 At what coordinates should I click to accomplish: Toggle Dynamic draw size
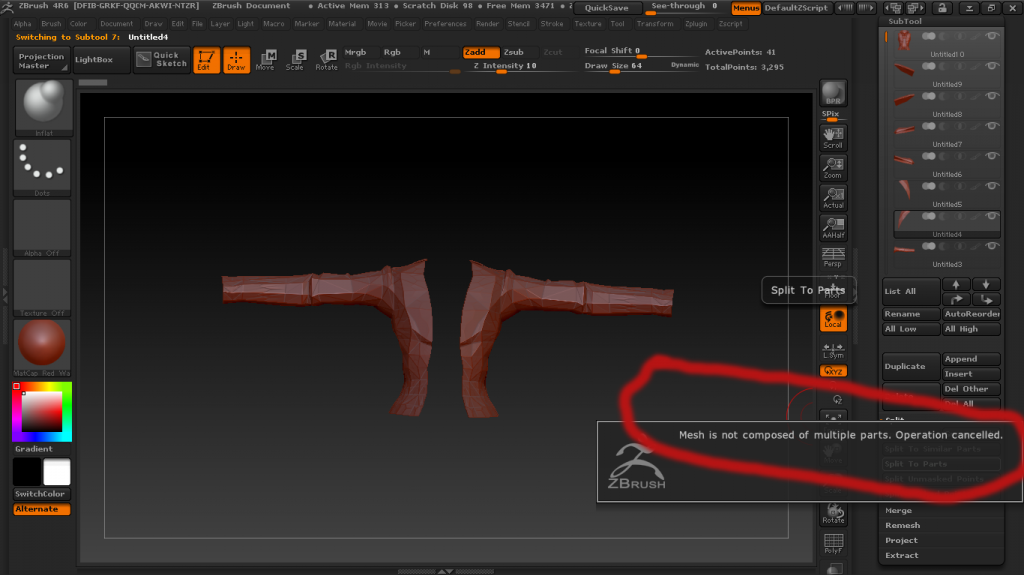click(x=684, y=65)
